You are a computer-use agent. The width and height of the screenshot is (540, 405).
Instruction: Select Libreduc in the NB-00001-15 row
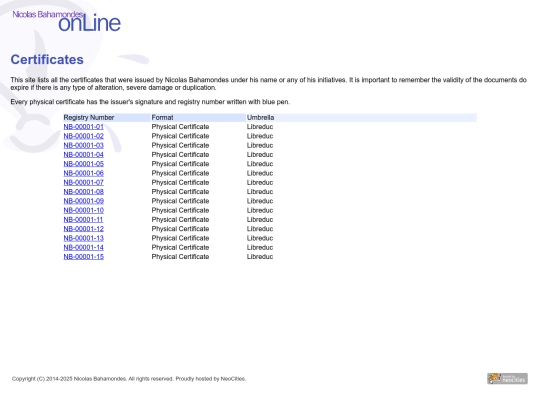pos(260,257)
